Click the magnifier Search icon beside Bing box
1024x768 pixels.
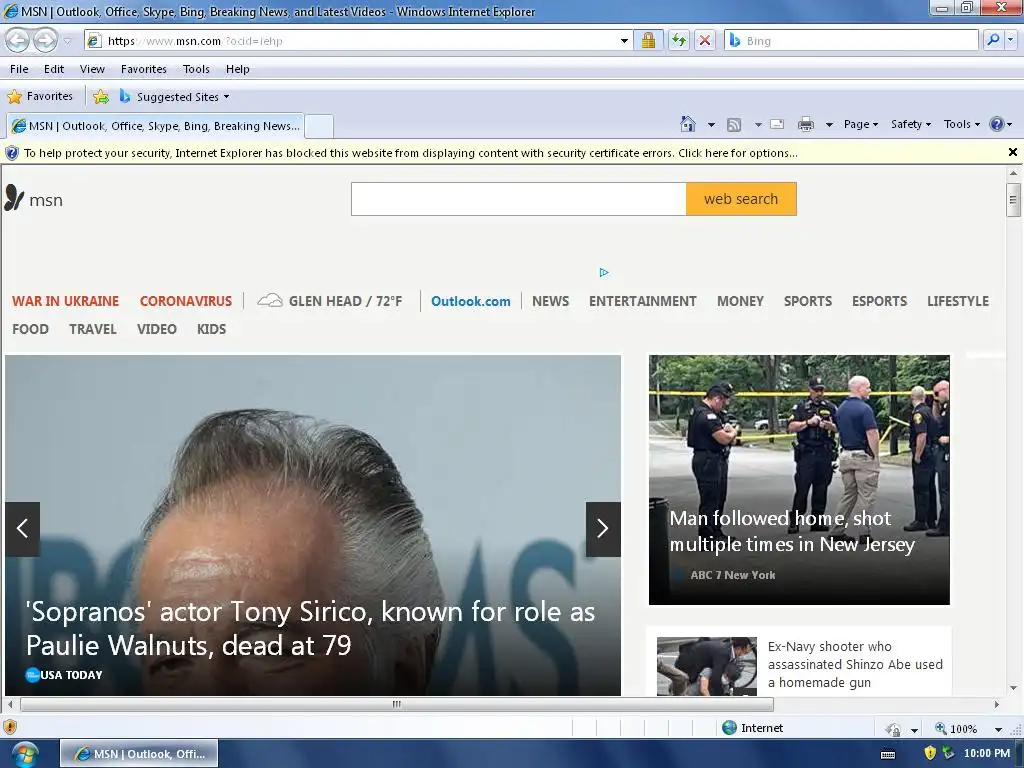point(993,40)
